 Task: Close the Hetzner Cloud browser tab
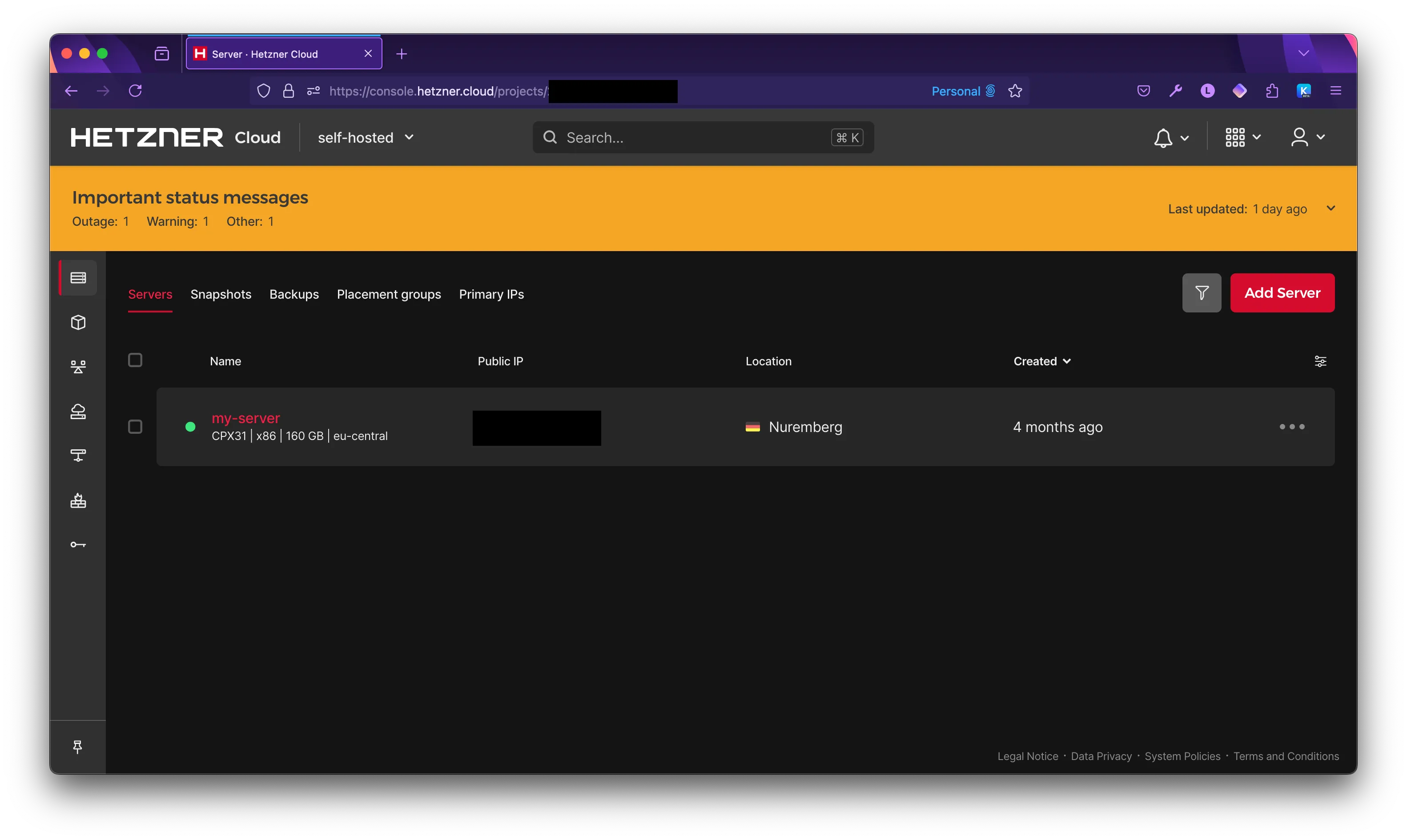point(368,53)
